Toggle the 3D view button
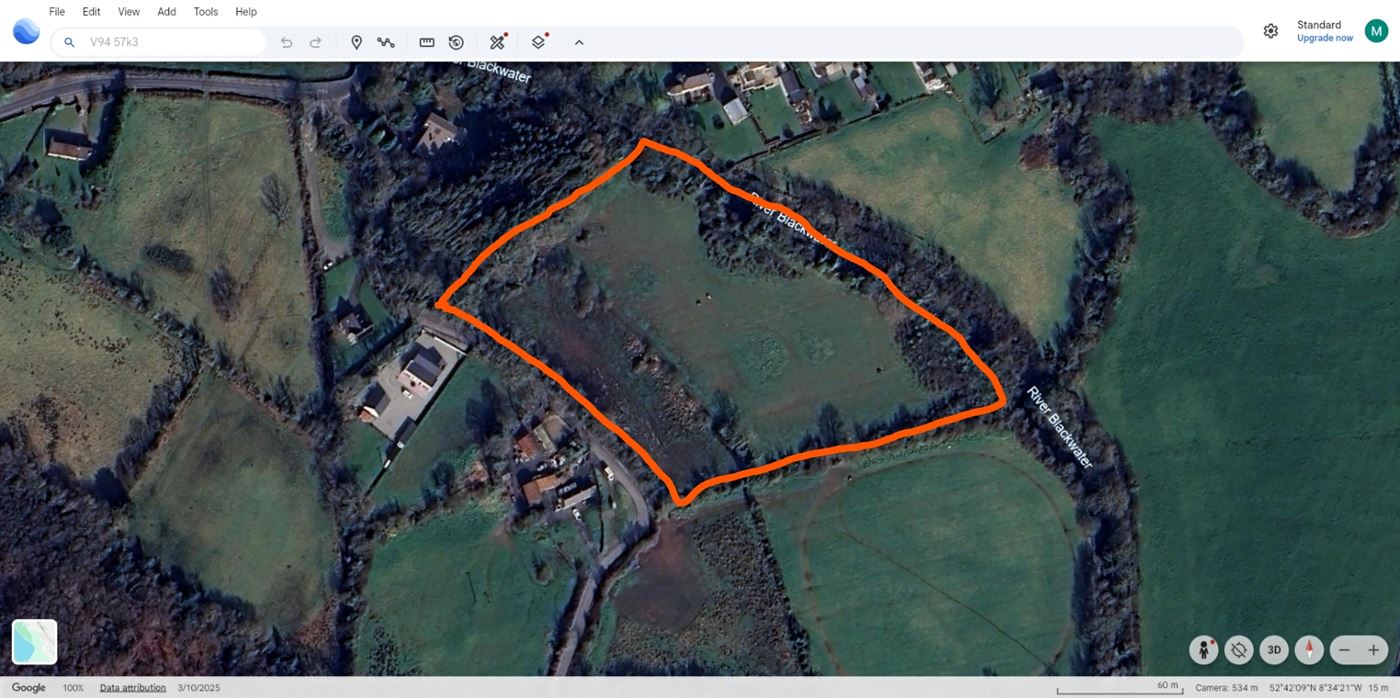1400x698 pixels. click(x=1274, y=650)
